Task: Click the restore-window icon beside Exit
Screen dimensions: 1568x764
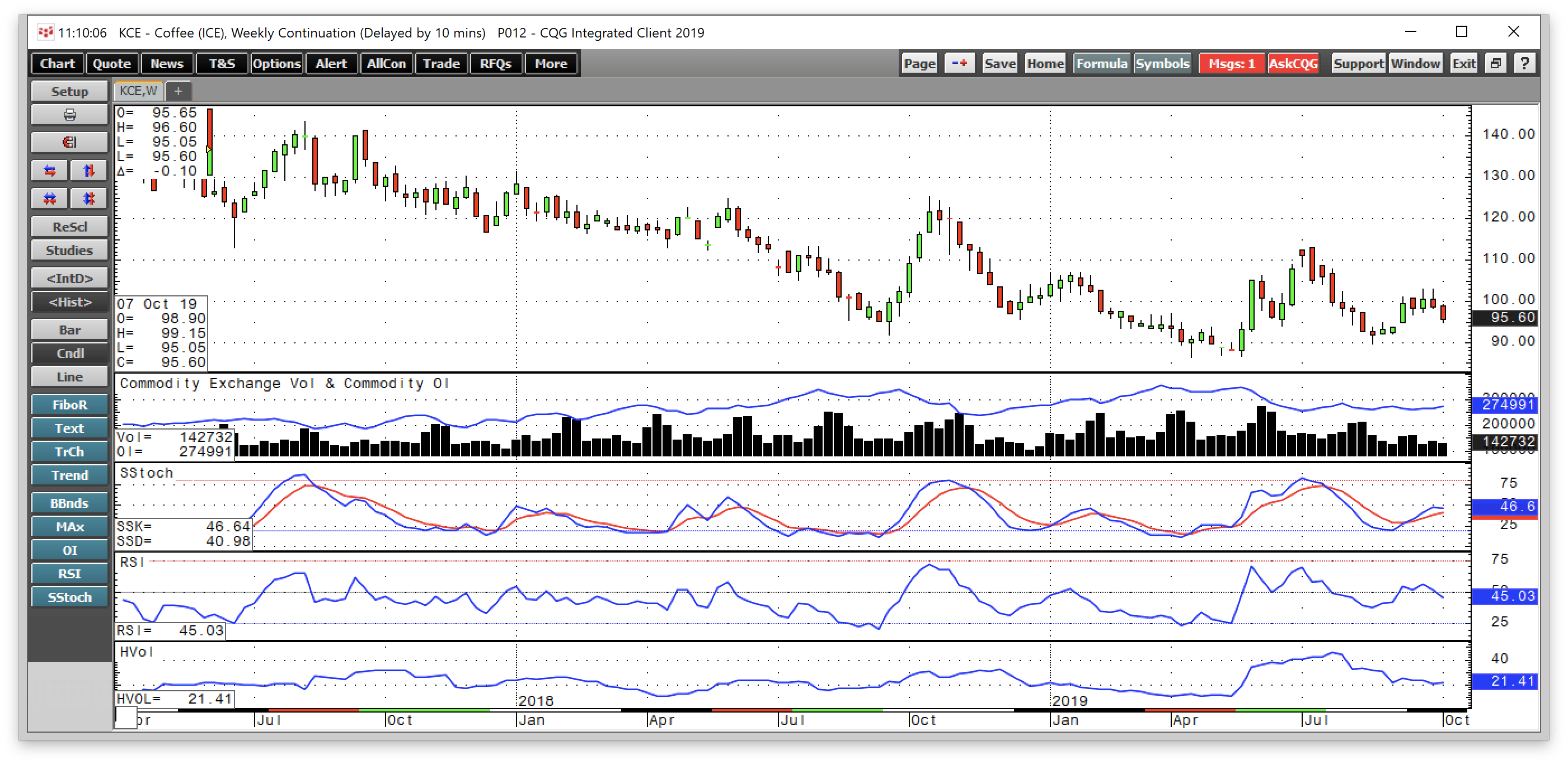Action: point(1496,63)
